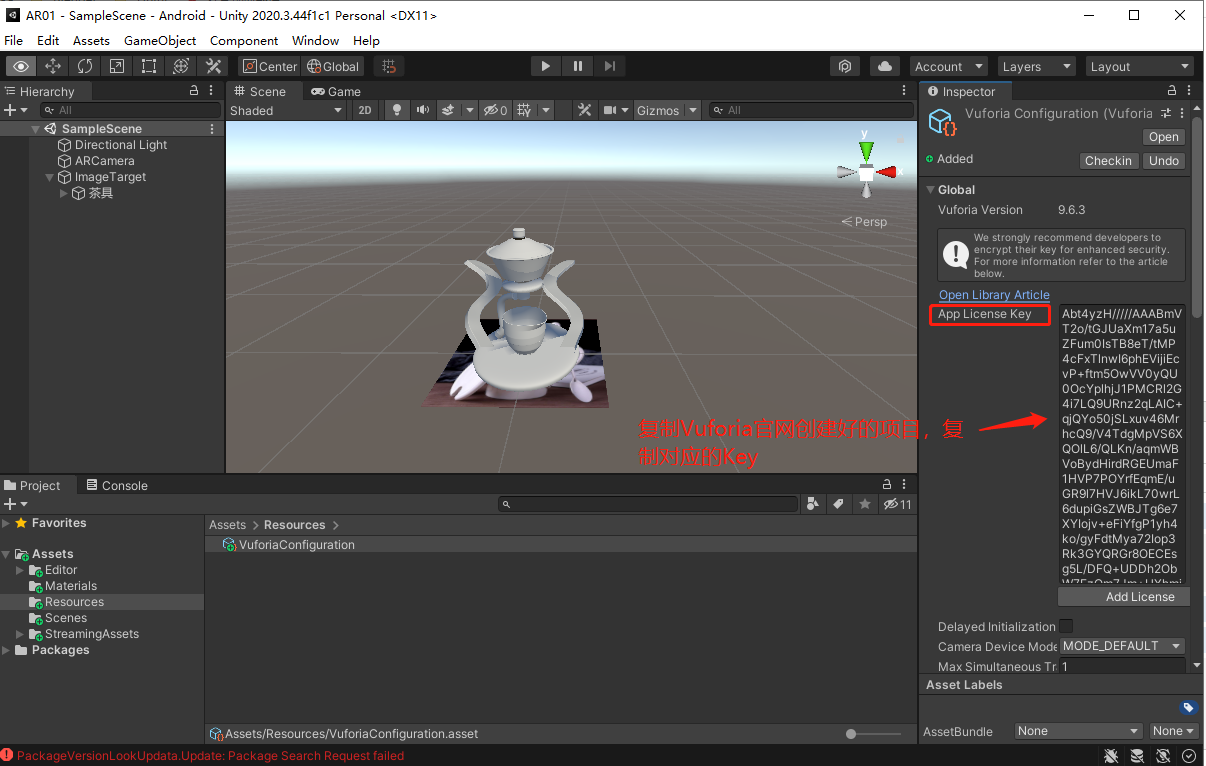
Task: Collapse the Global section in Inspector
Action: pyautogui.click(x=930, y=189)
